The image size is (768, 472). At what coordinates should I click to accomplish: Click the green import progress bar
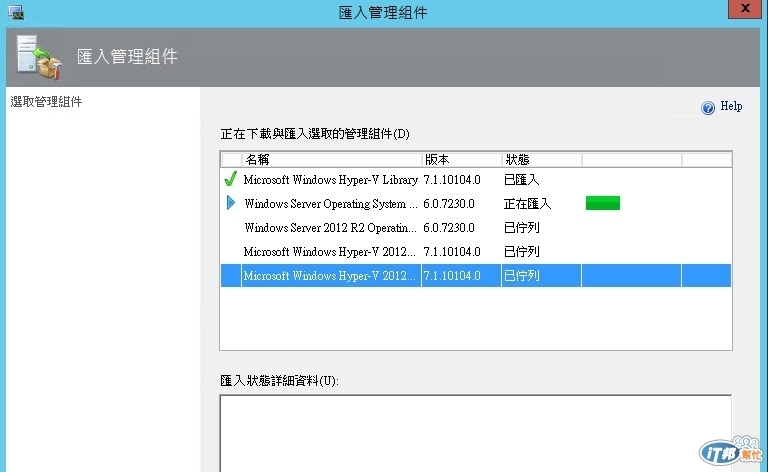click(x=603, y=203)
